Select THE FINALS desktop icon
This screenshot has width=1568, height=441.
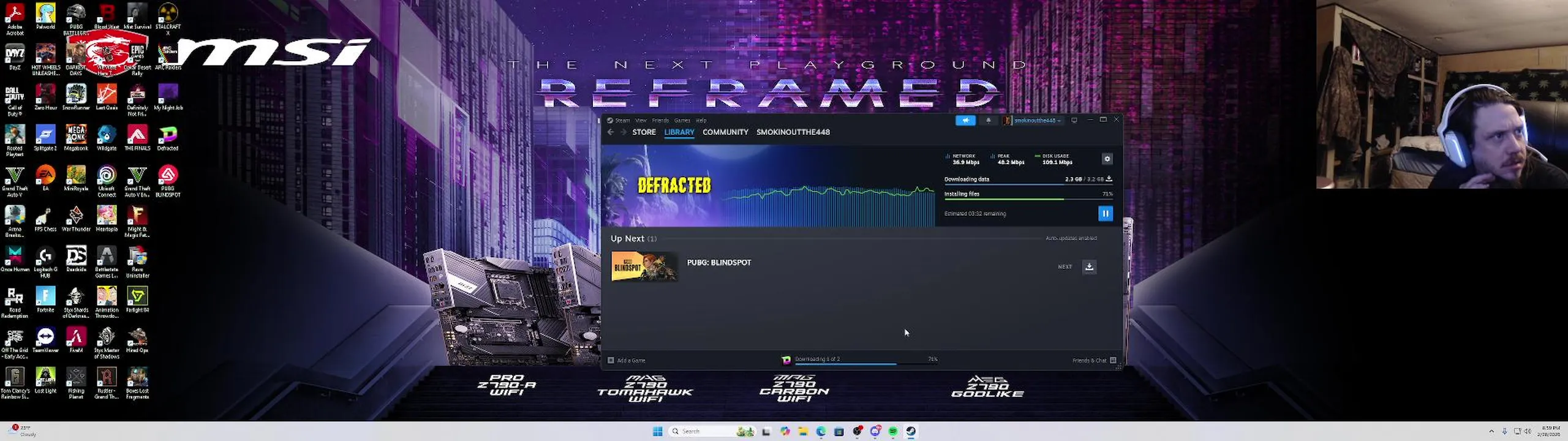pyautogui.click(x=137, y=138)
